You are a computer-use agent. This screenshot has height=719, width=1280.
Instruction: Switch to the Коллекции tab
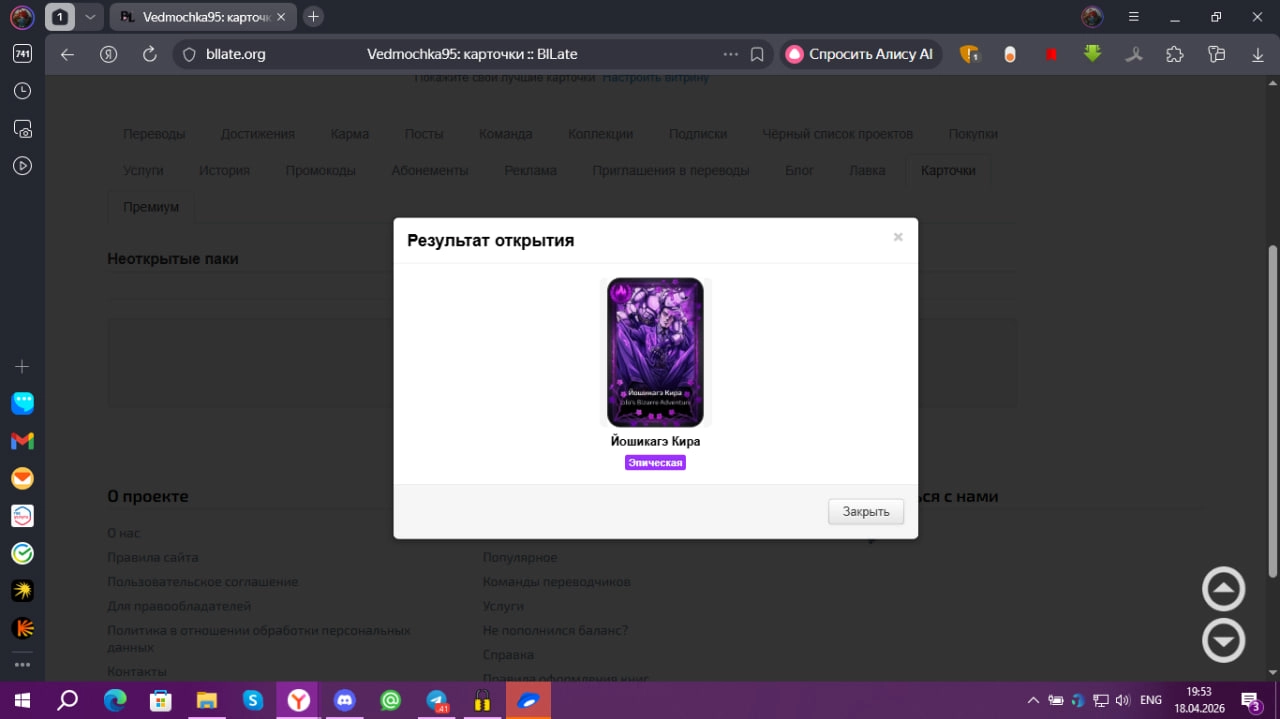tap(601, 134)
